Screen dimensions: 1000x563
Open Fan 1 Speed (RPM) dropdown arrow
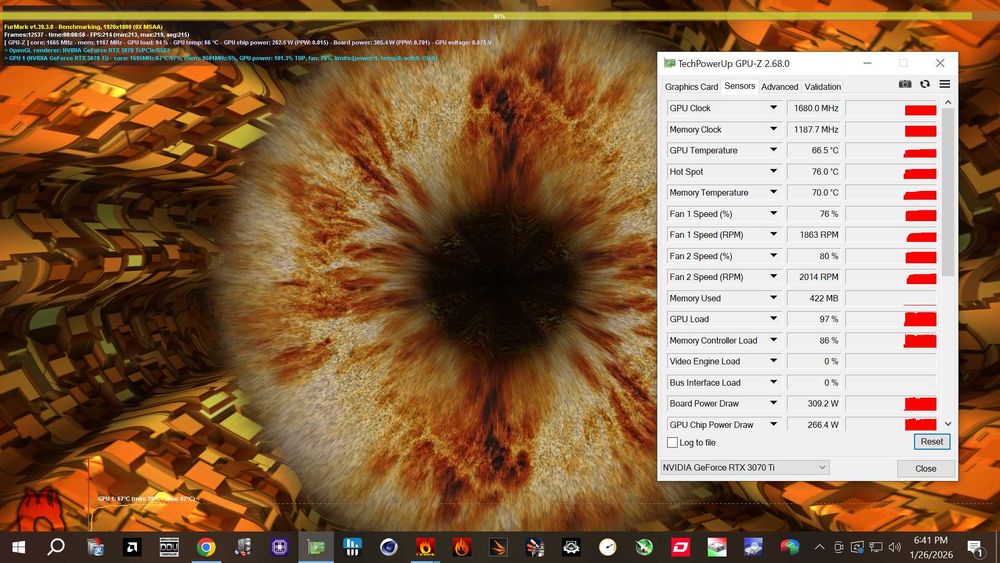click(x=773, y=234)
